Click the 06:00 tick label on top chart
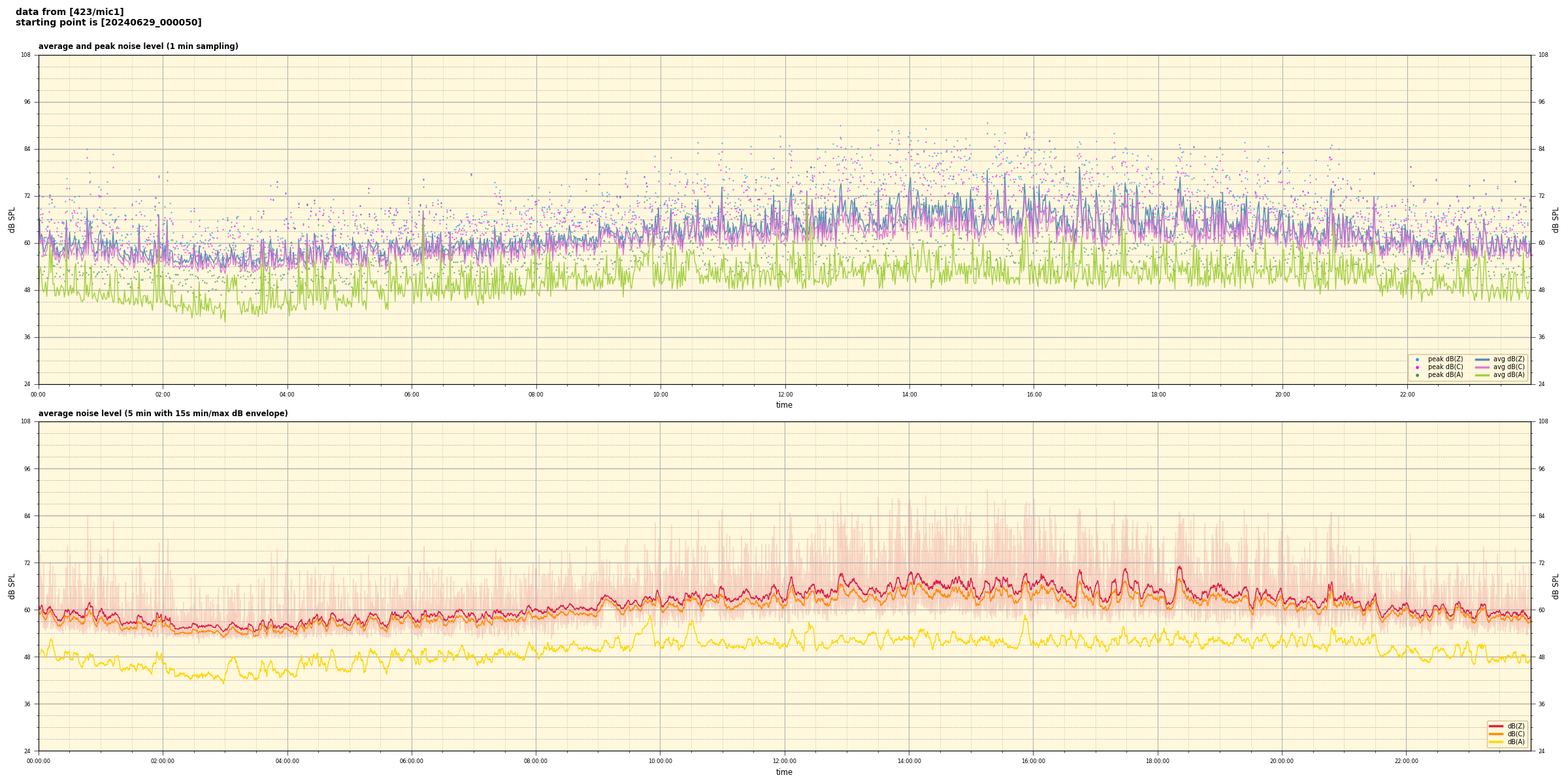The width and height of the screenshot is (1568, 784). tap(412, 395)
